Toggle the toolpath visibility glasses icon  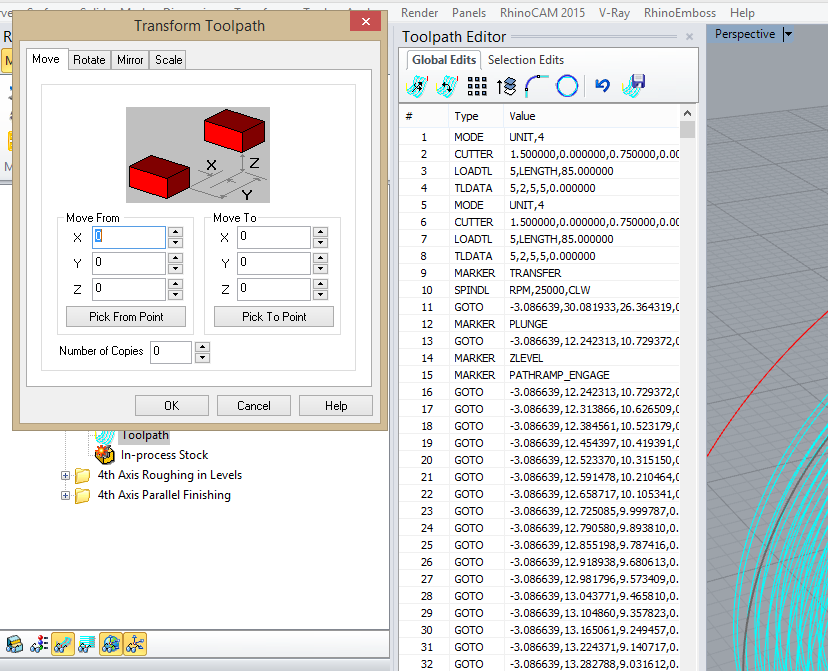click(62, 644)
